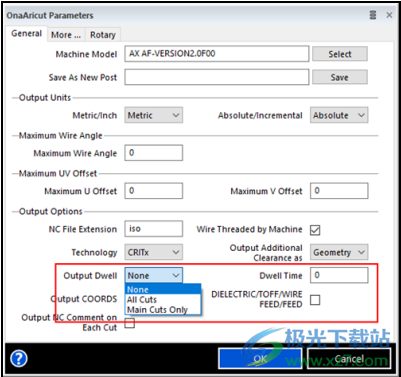Click the Dwell Time field
Image resolution: width=401 pixels, height=377 pixels.
tap(339, 275)
